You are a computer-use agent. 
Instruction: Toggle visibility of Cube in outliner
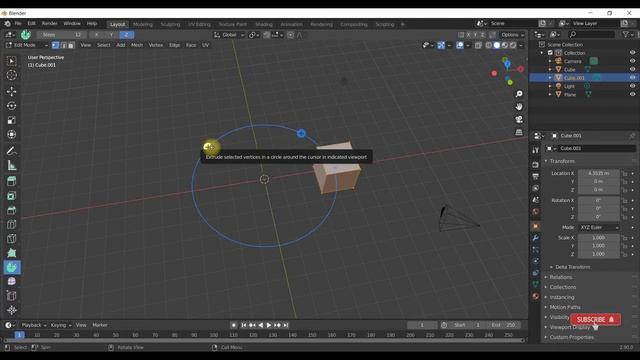pyautogui.click(x=632, y=69)
